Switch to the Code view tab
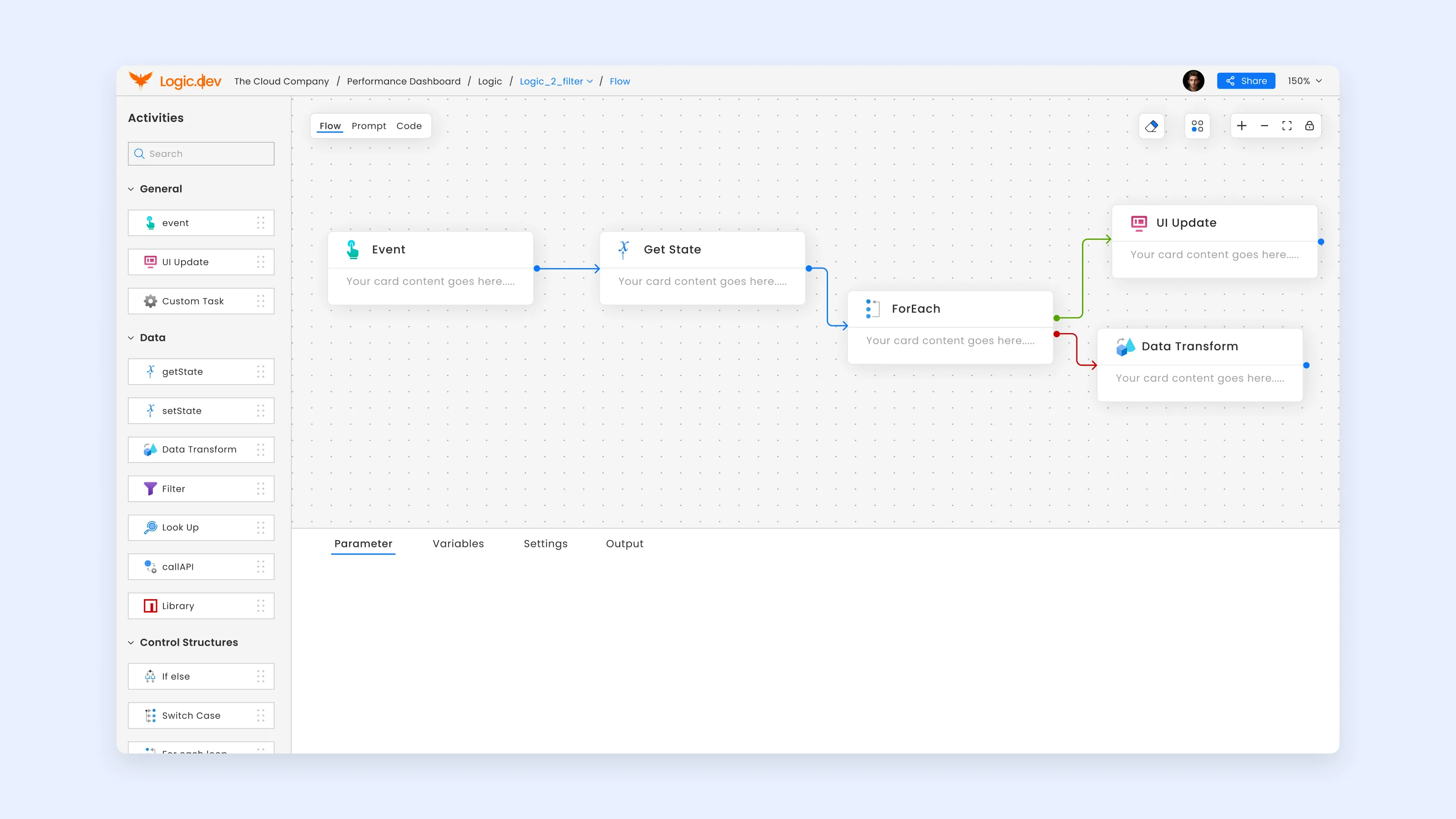The height and width of the screenshot is (819, 1456). (409, 126)
